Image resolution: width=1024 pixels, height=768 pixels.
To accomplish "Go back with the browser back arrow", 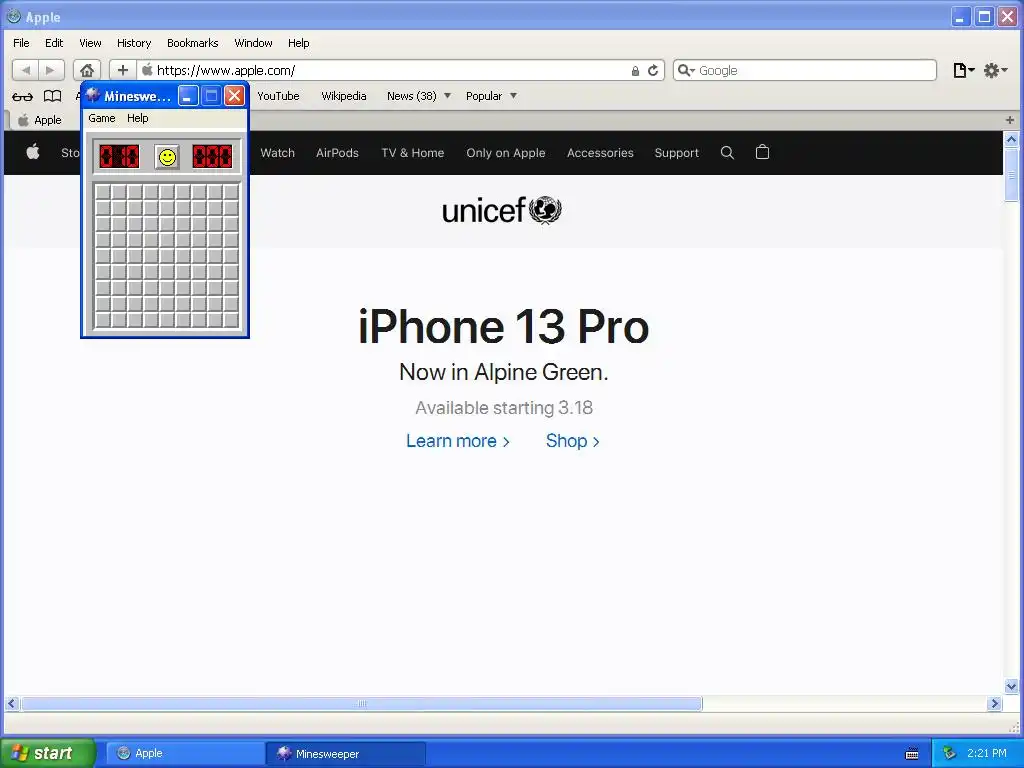I will [25, 70].
